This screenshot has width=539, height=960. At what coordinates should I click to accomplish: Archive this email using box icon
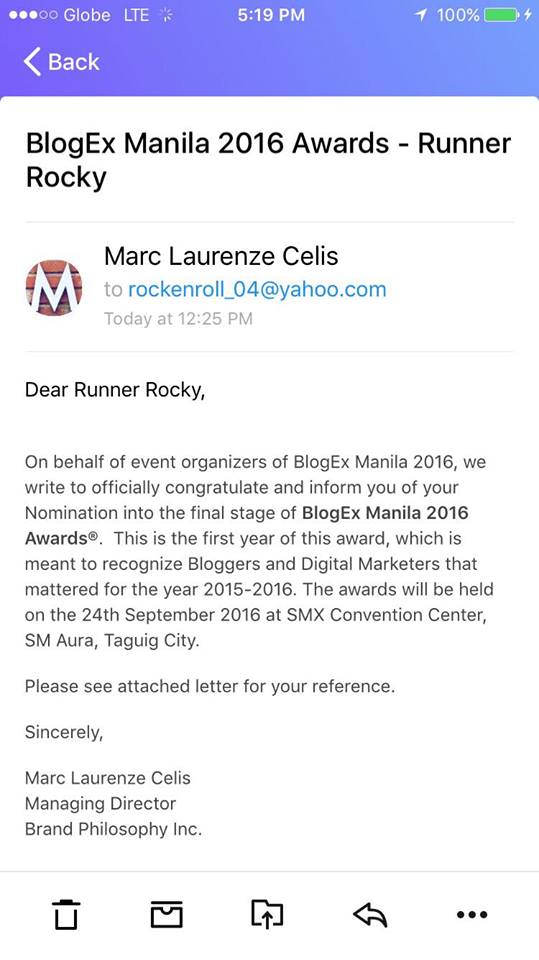[x=167, y=914]
